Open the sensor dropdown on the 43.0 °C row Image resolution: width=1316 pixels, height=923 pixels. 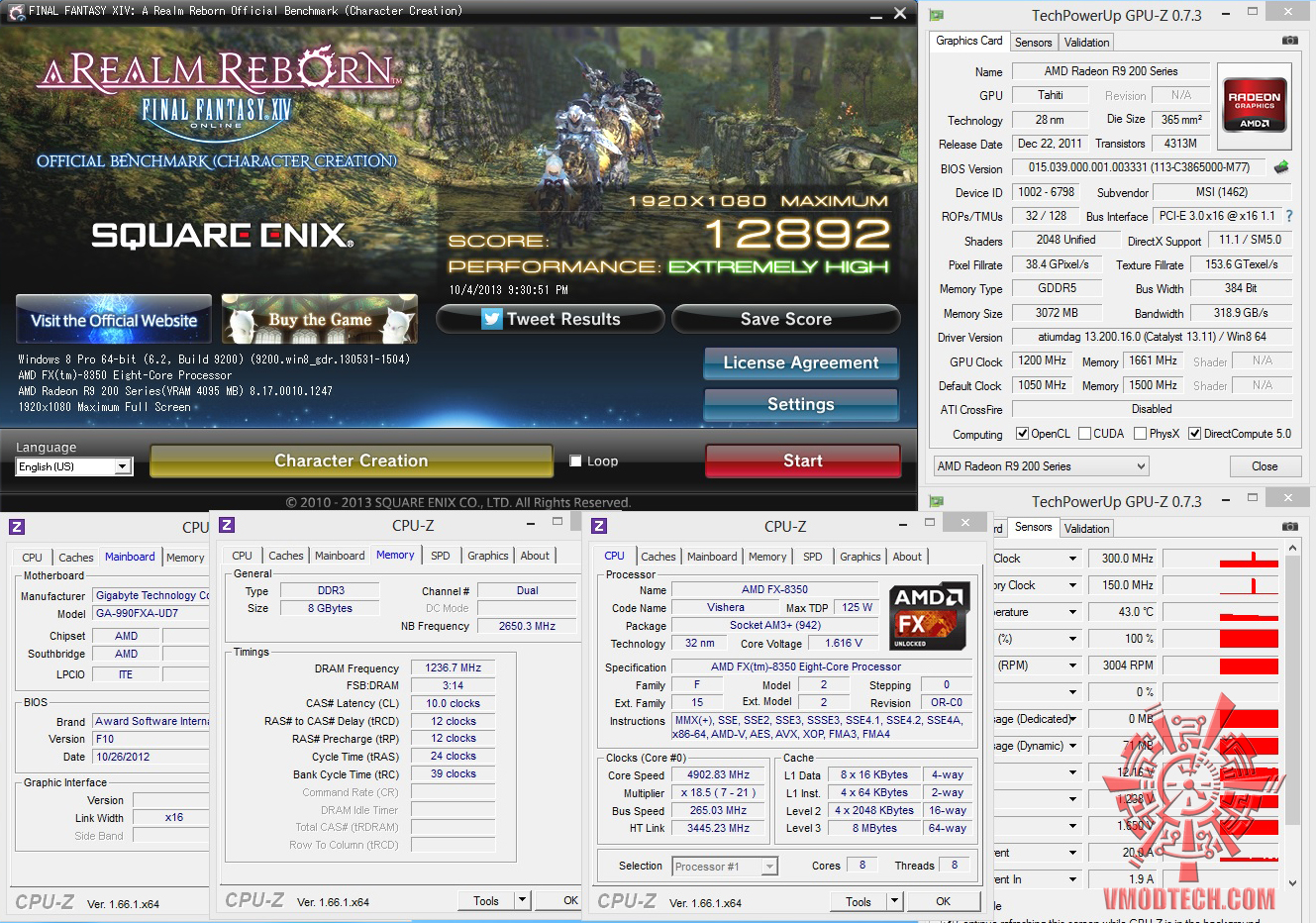pos(1072,612)
